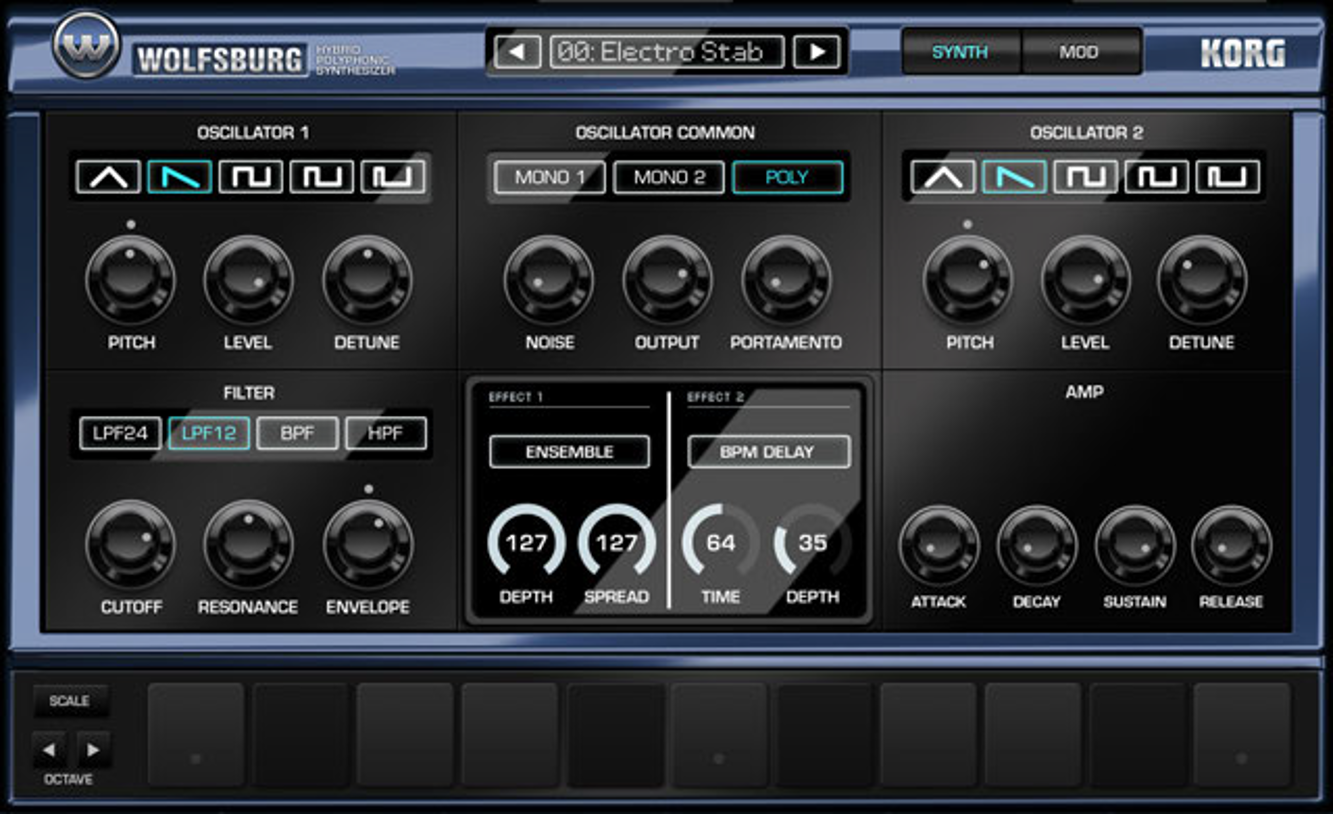Screen dimensions: 1333x814
Task: Click the filter CUTOFF knob
Action: 130,544
